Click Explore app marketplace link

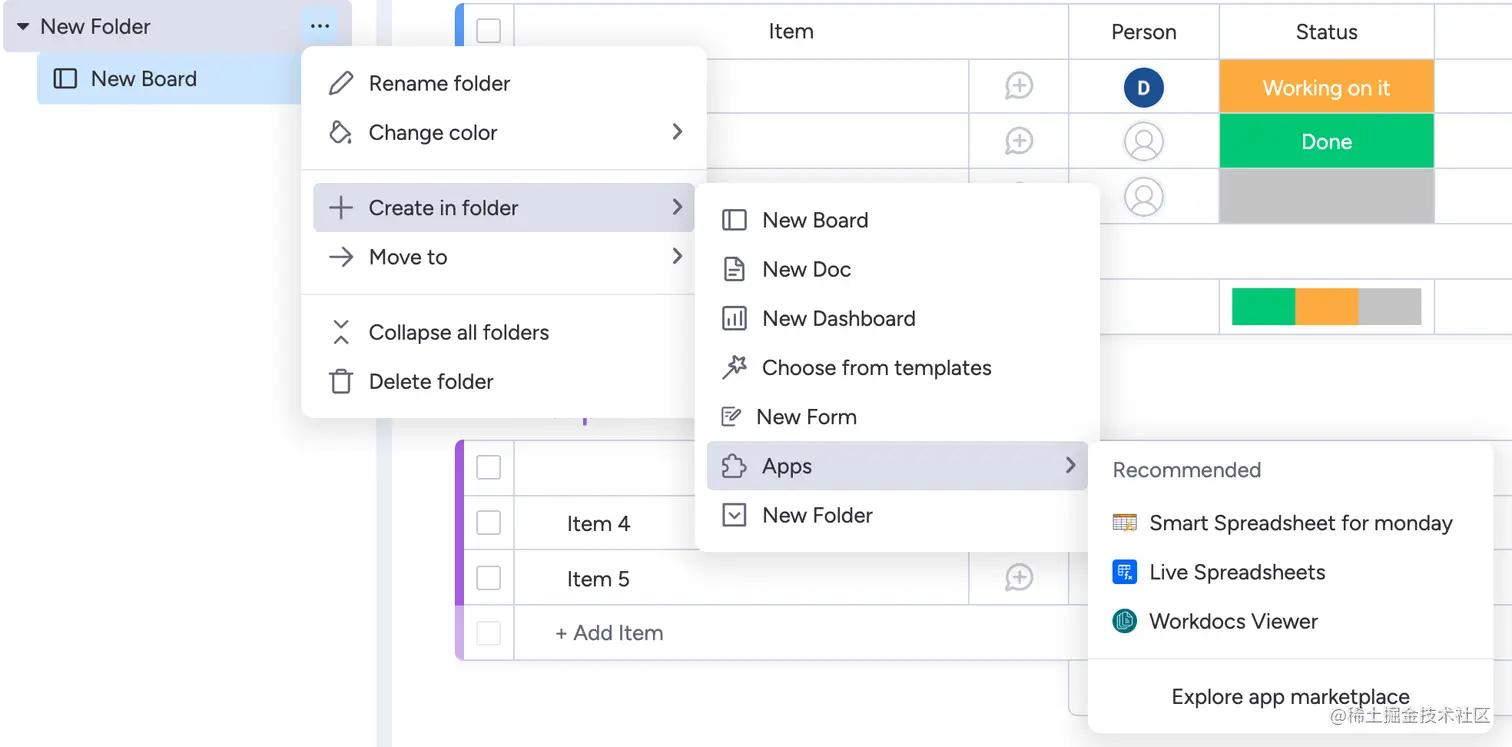1290,696
